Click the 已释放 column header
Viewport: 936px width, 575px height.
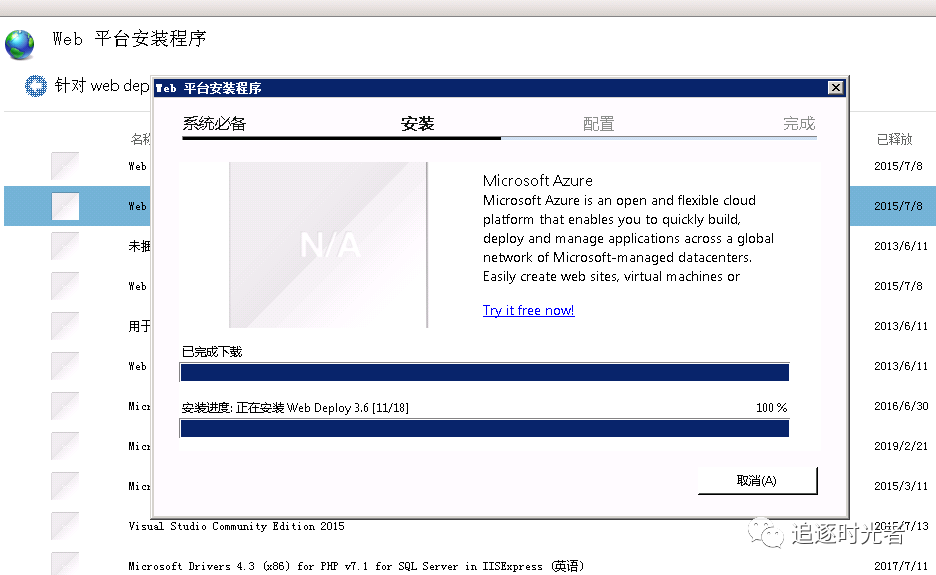point(894,139)
